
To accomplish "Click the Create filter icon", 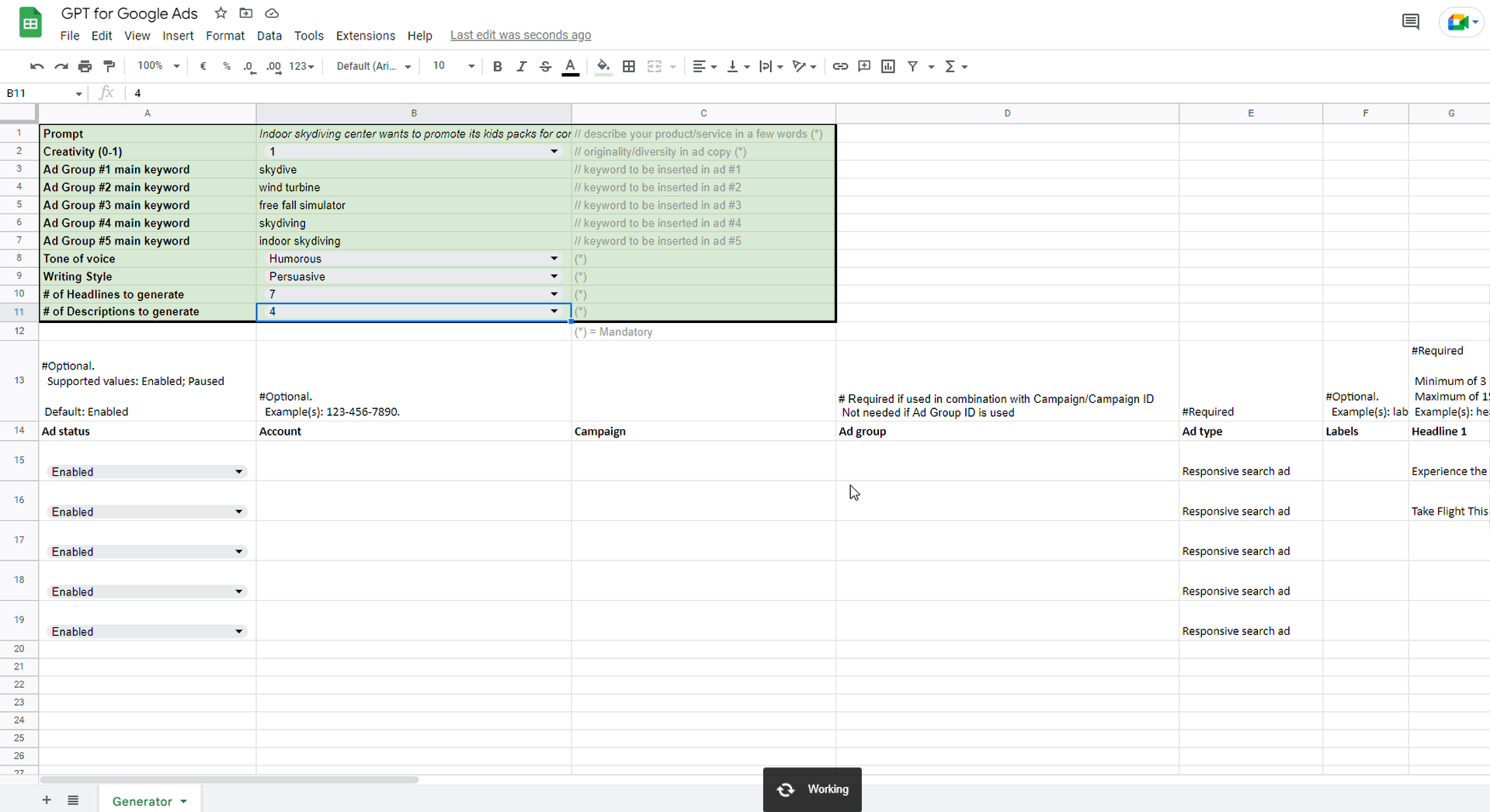I will click(913, 67).
